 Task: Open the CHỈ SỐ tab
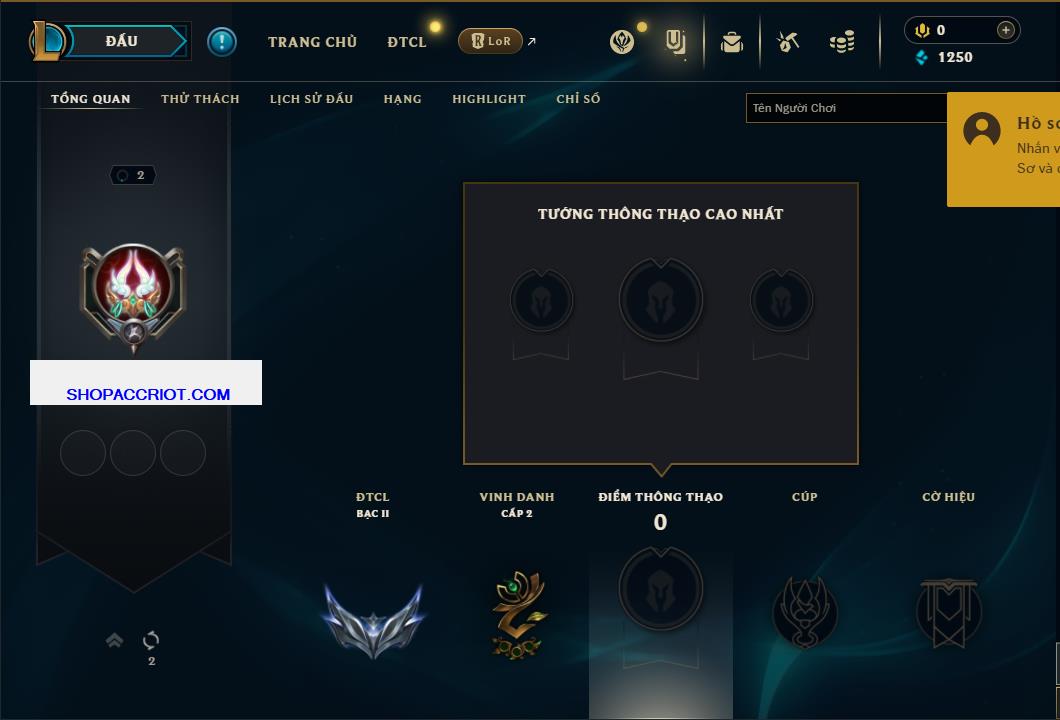[578, 99]
